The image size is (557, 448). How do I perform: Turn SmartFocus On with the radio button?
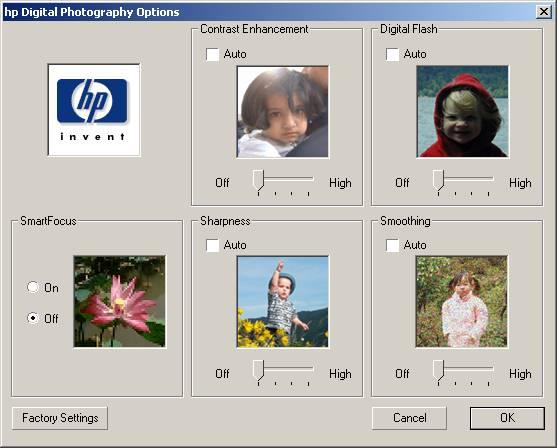pyautogui.click(x=33, y=287)
